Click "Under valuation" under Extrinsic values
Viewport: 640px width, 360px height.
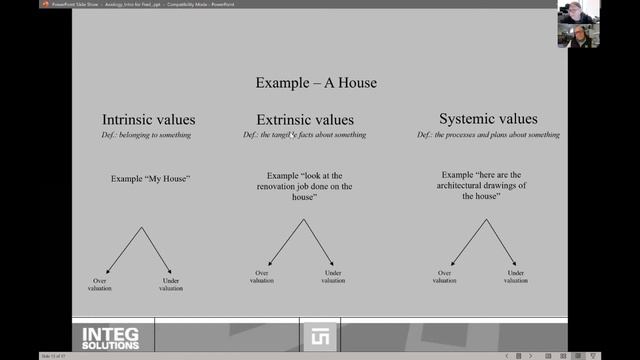pyautogui.click(x=333, y=277)
